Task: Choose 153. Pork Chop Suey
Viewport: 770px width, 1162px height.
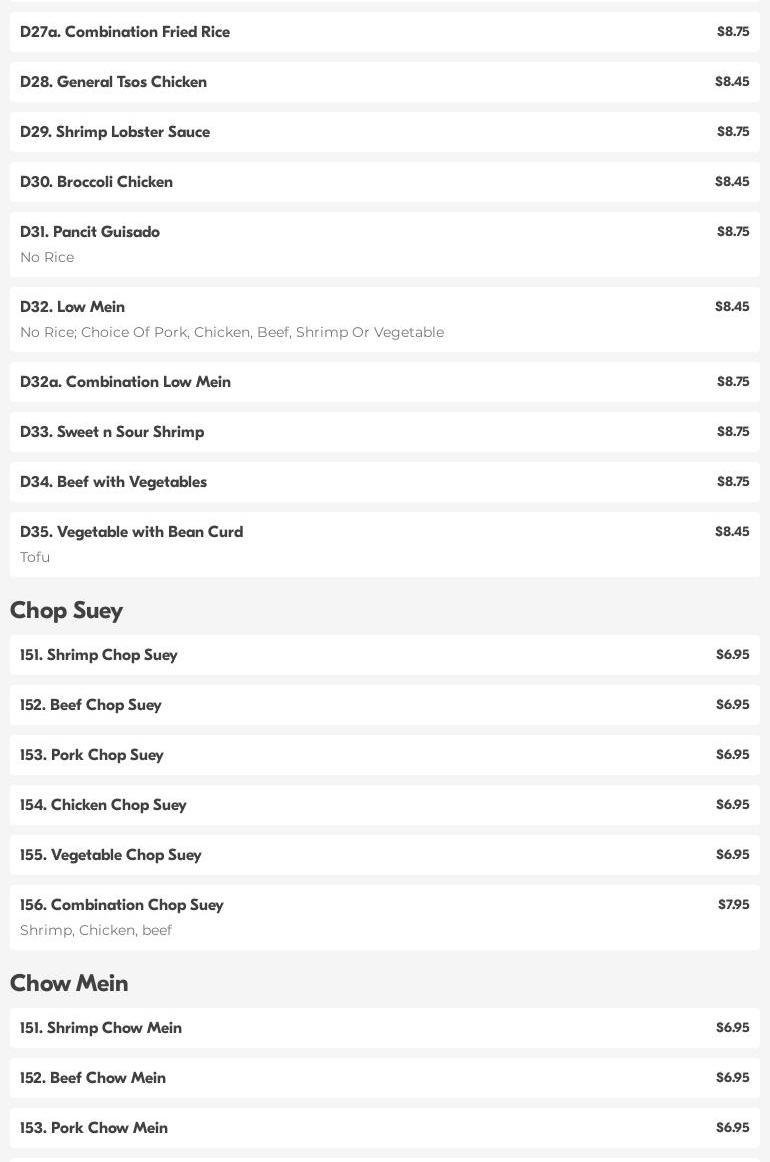Action: pos(92,755)
